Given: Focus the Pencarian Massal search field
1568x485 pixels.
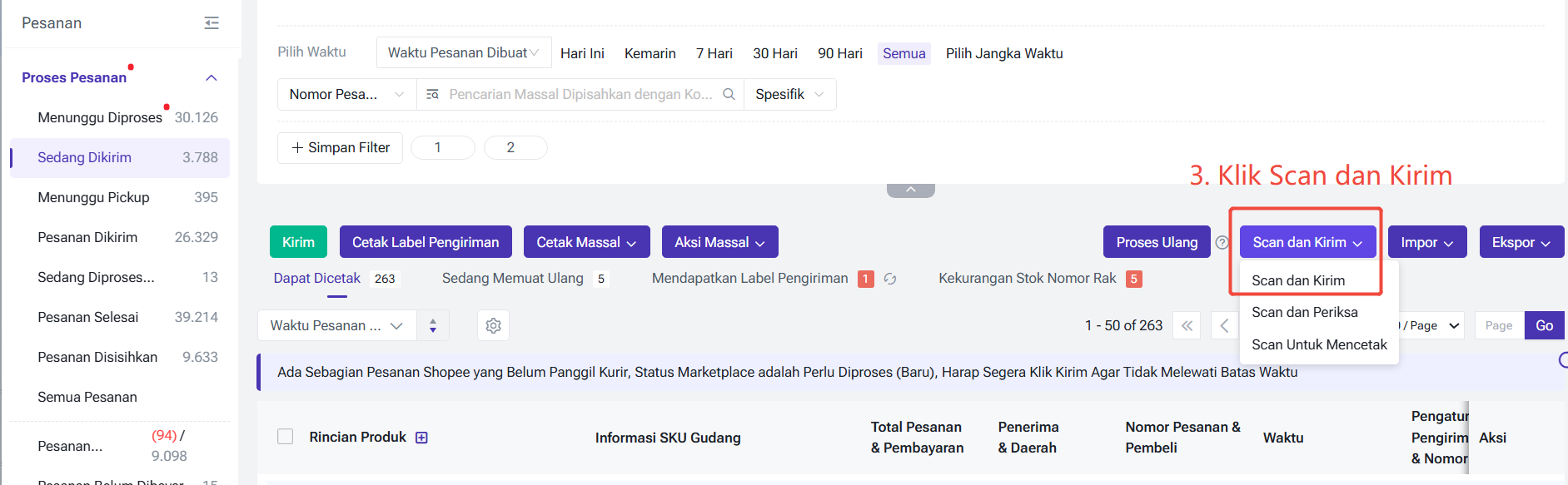Looking at the screenshot, I should coord(580,94).
